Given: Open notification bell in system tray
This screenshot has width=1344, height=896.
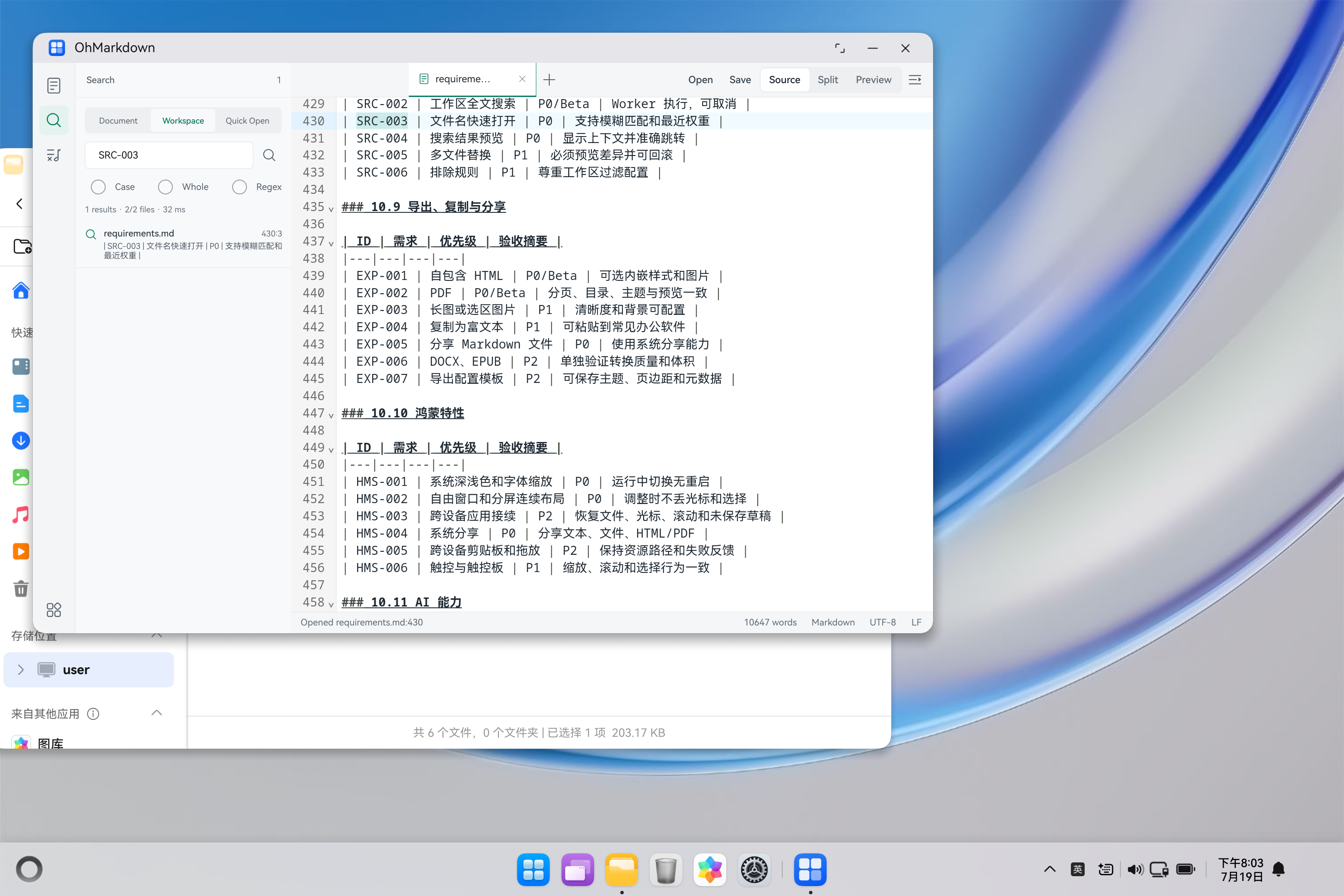Looking at the screenshot, I should [1279, 869].
